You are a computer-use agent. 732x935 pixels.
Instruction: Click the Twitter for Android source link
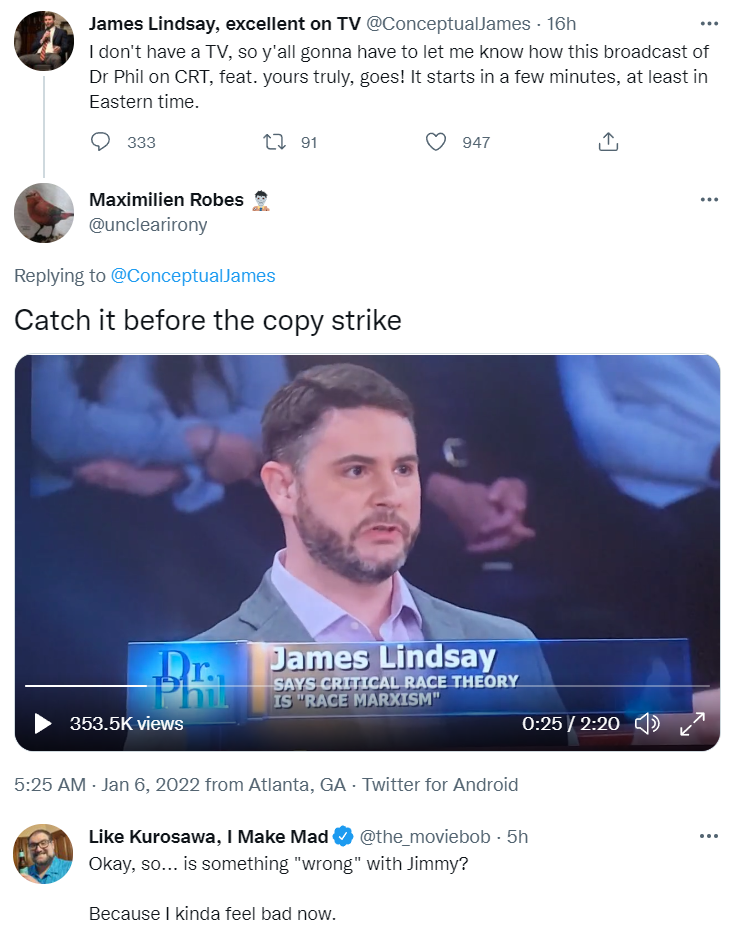(x=440, y=784)
